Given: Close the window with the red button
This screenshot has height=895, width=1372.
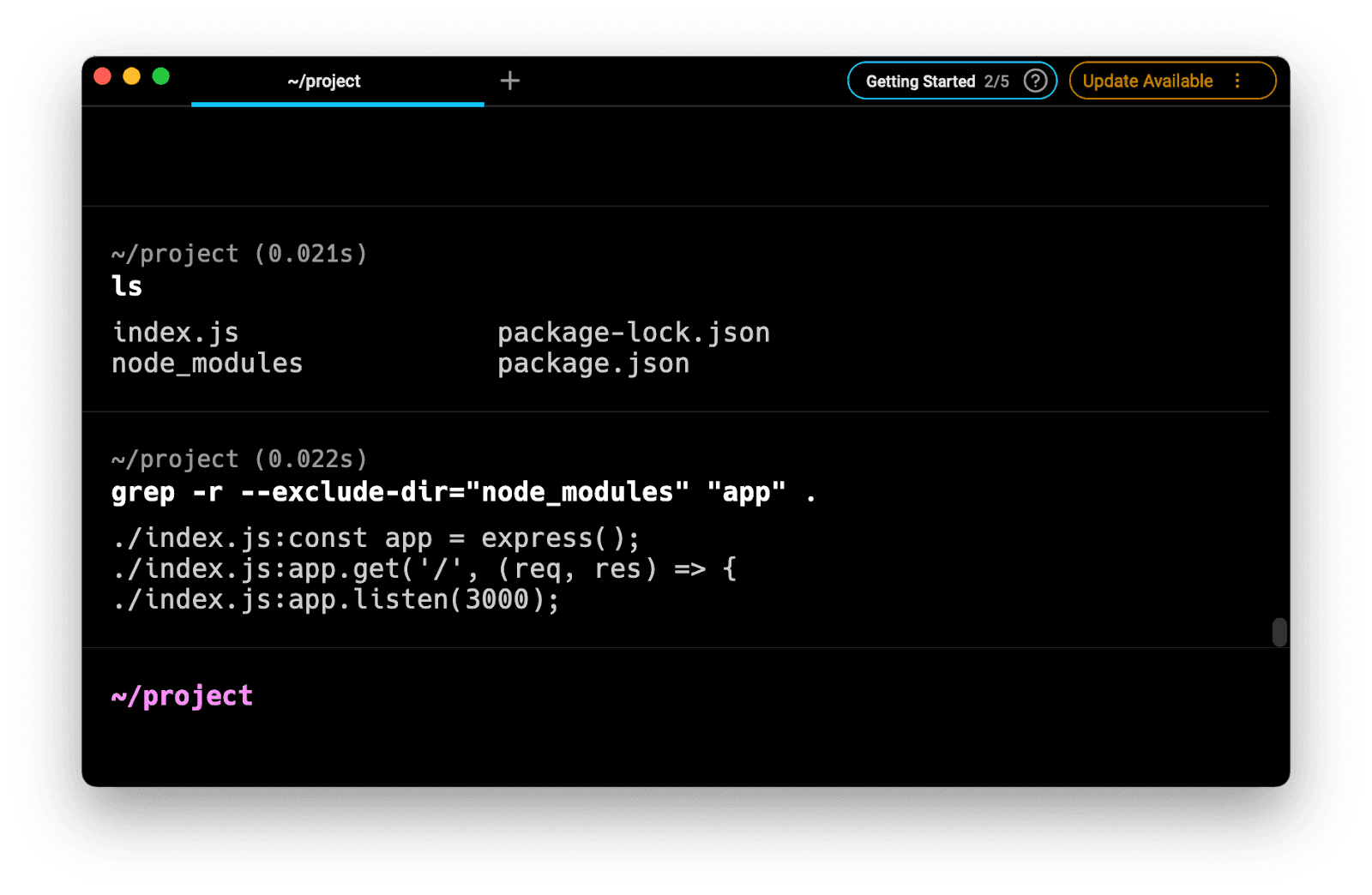Looking at the screenshot, I should 103,76.
